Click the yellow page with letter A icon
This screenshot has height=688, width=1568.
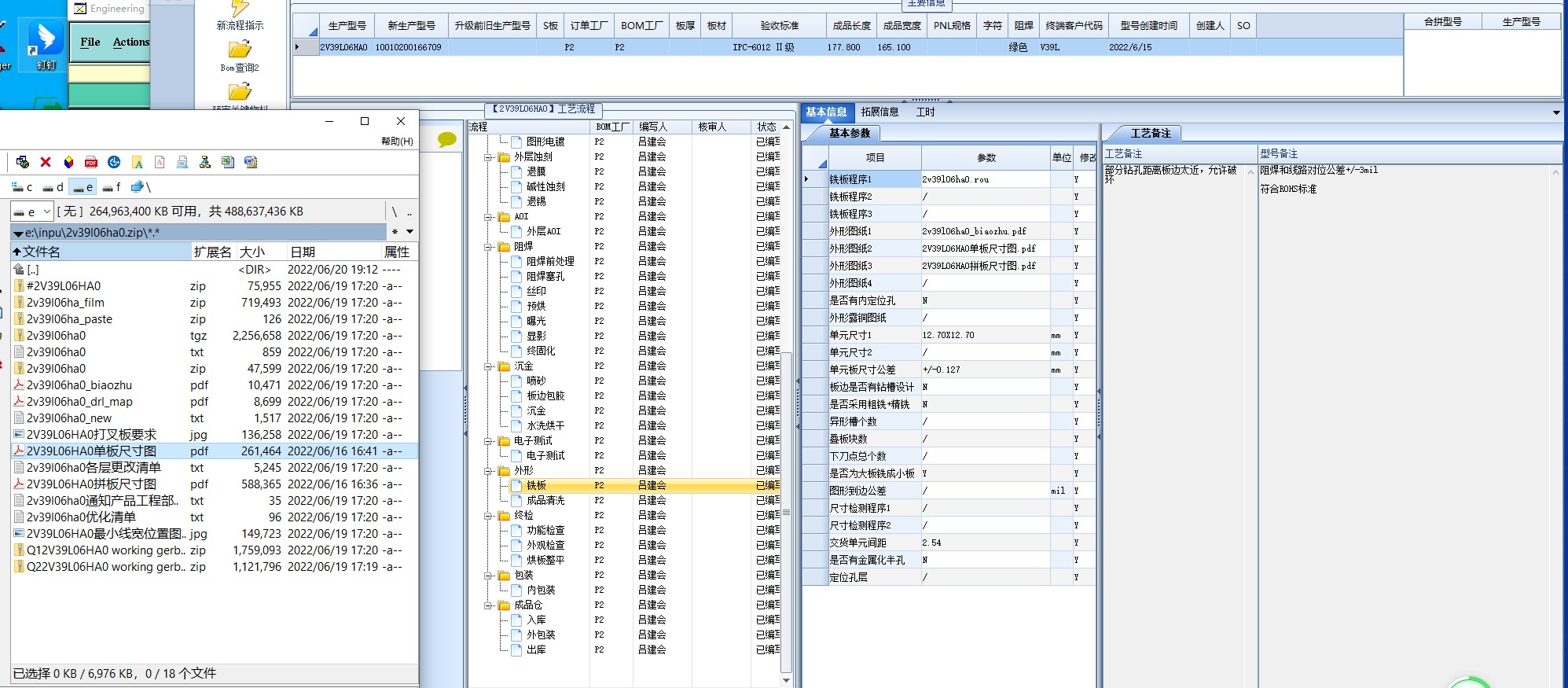(x=137, y=162)
